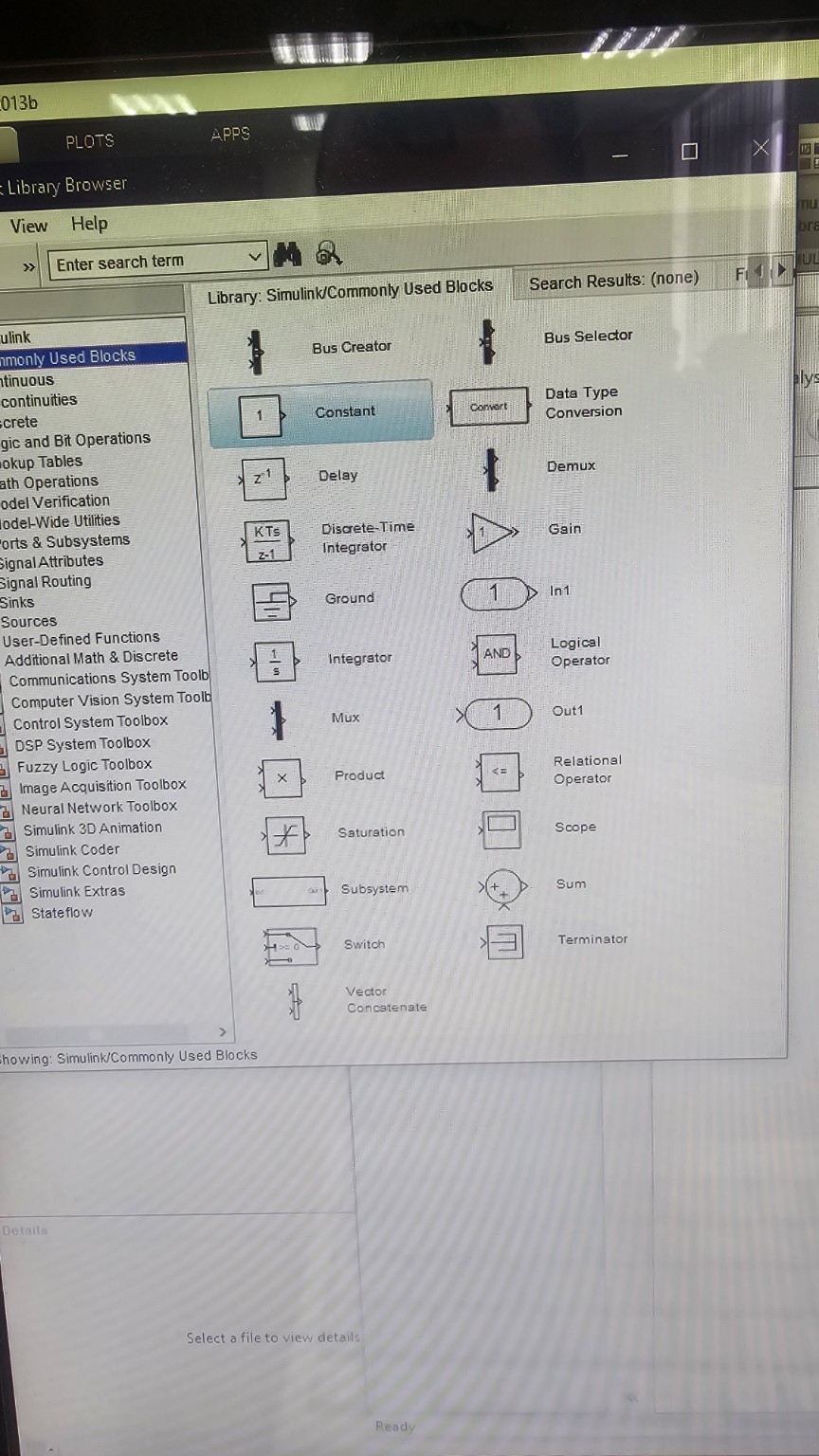This screenshot has height=1456, width=819.
Task: Open the Stateflow library
Action: (x=62, y=913)
